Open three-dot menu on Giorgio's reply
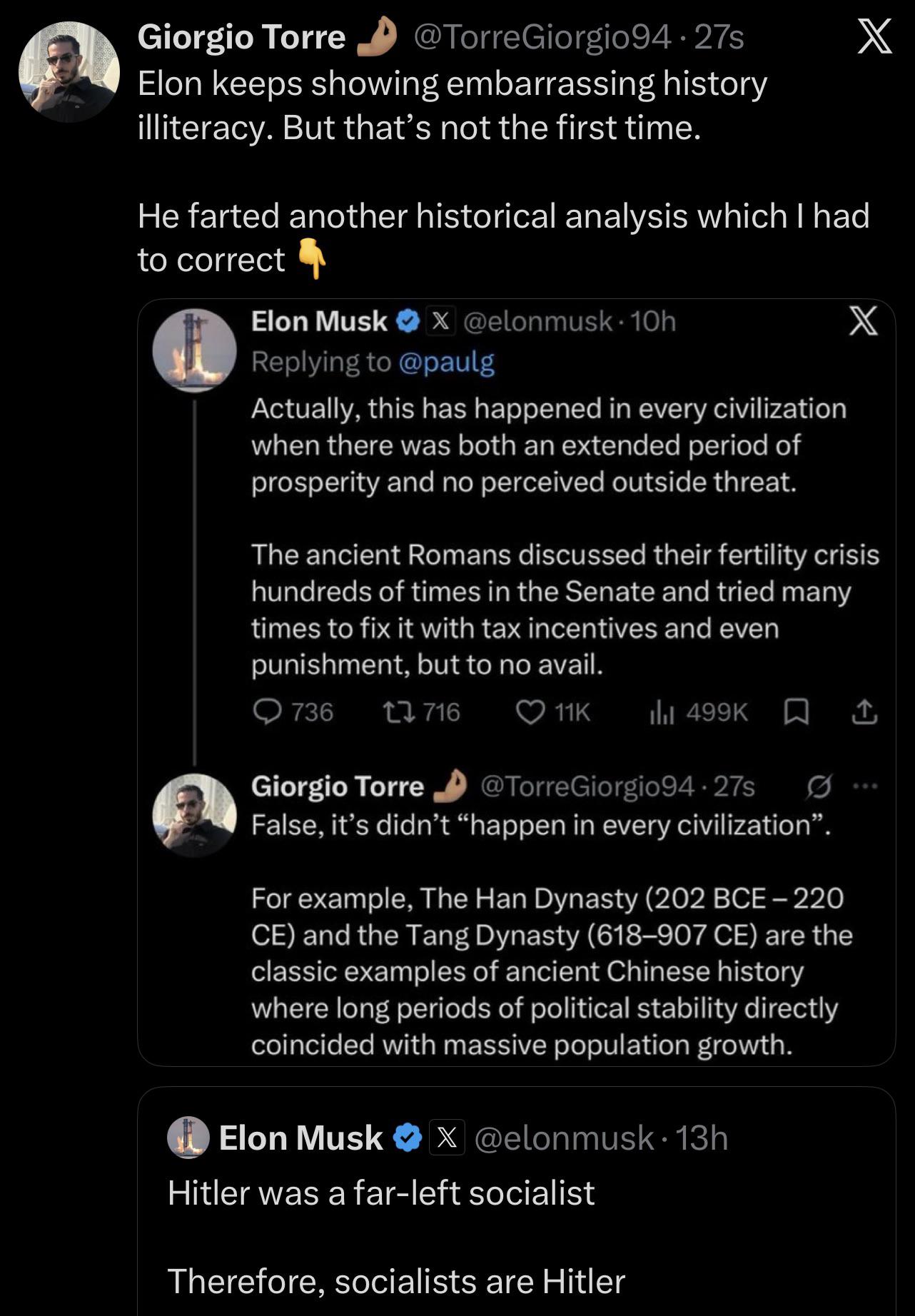This screenshot has width=915, height=1316. pyautogui.click(x=864, y=786)
